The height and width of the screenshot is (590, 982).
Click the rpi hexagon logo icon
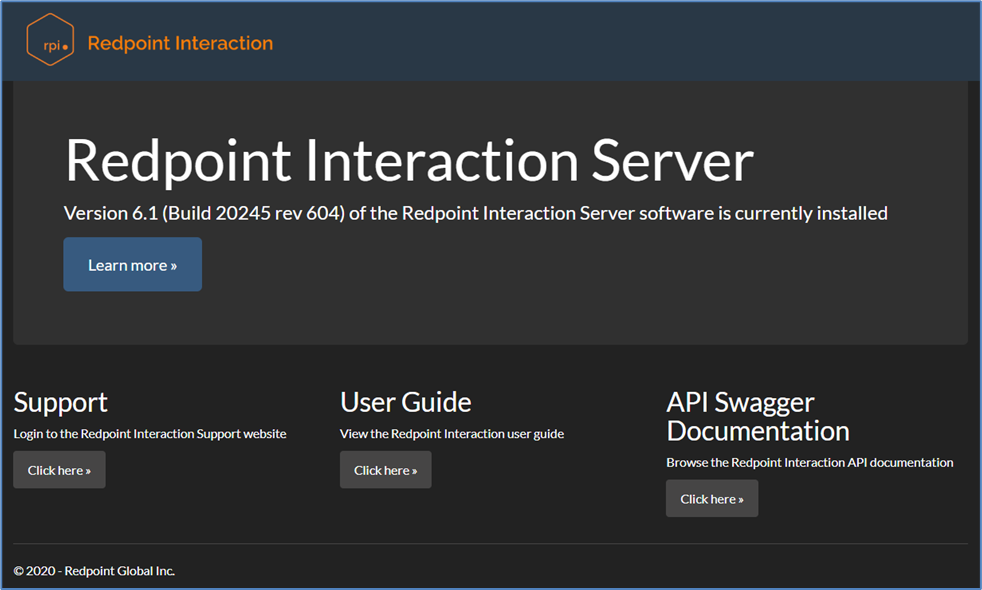point(50,41)
